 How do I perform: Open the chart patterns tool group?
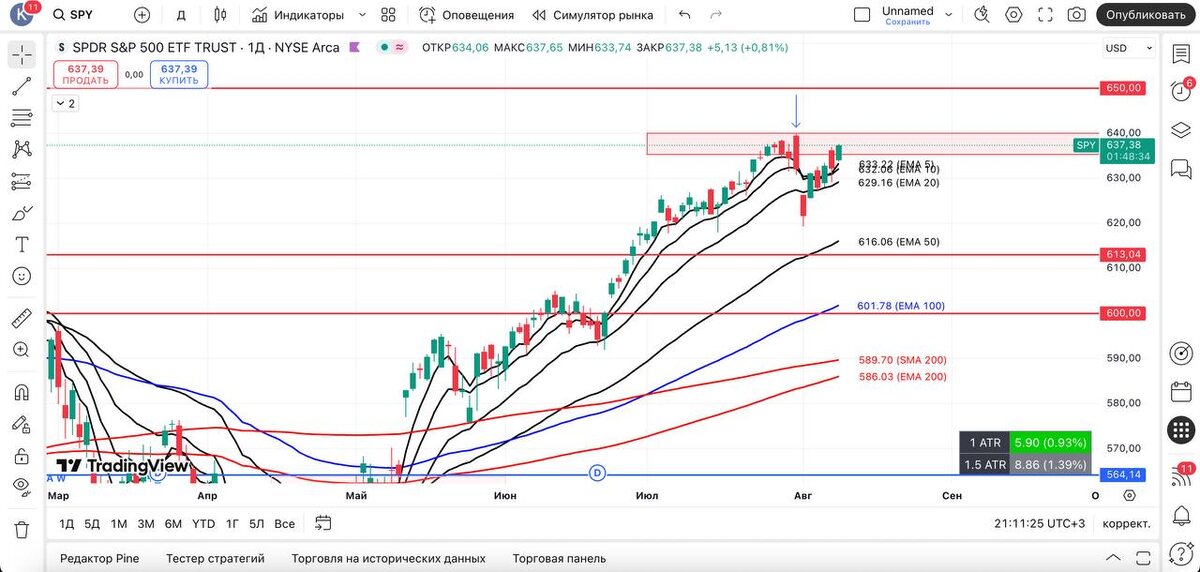[22, 150]
